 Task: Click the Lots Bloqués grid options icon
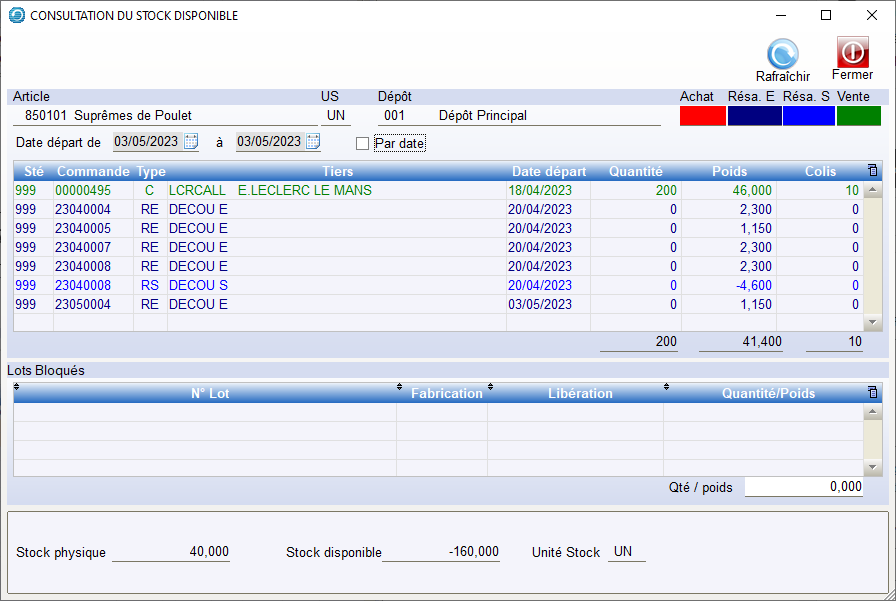pos(872,393)
